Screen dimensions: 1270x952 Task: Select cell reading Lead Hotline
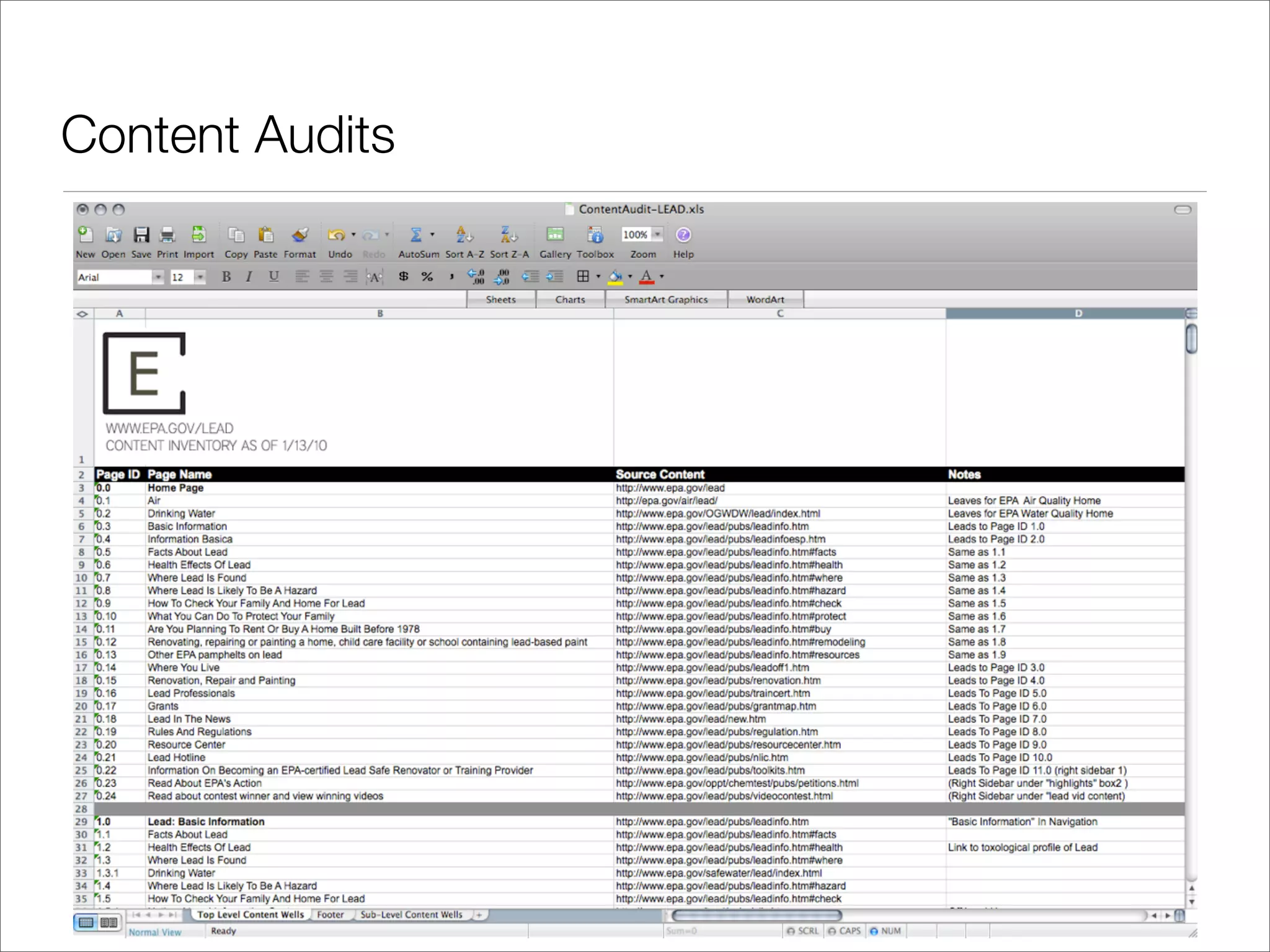tap(380, 757)
